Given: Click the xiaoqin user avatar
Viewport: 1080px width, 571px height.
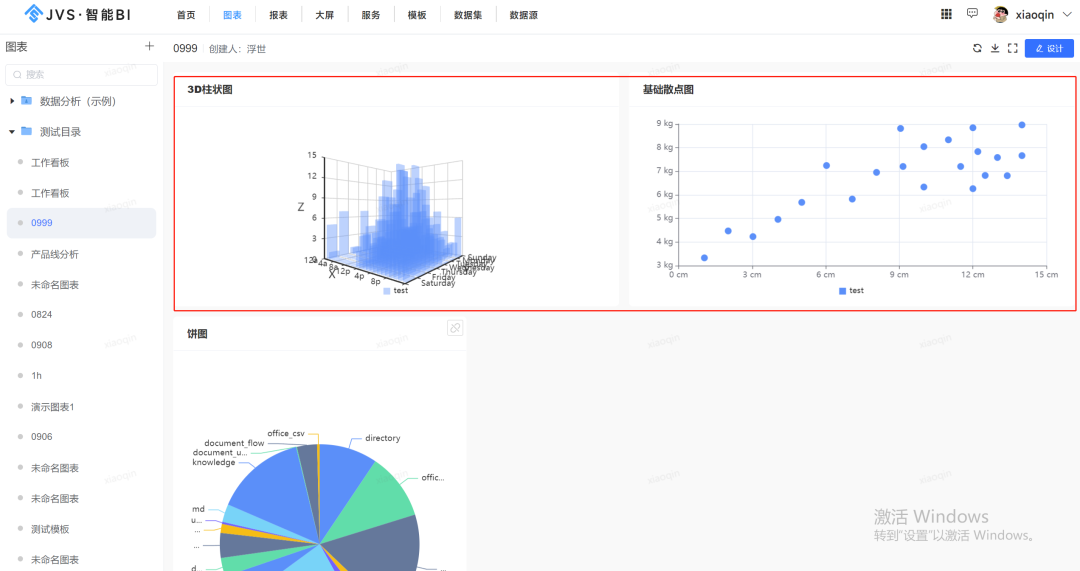Looking at the screenshot, I should (x=1001, y=14).
